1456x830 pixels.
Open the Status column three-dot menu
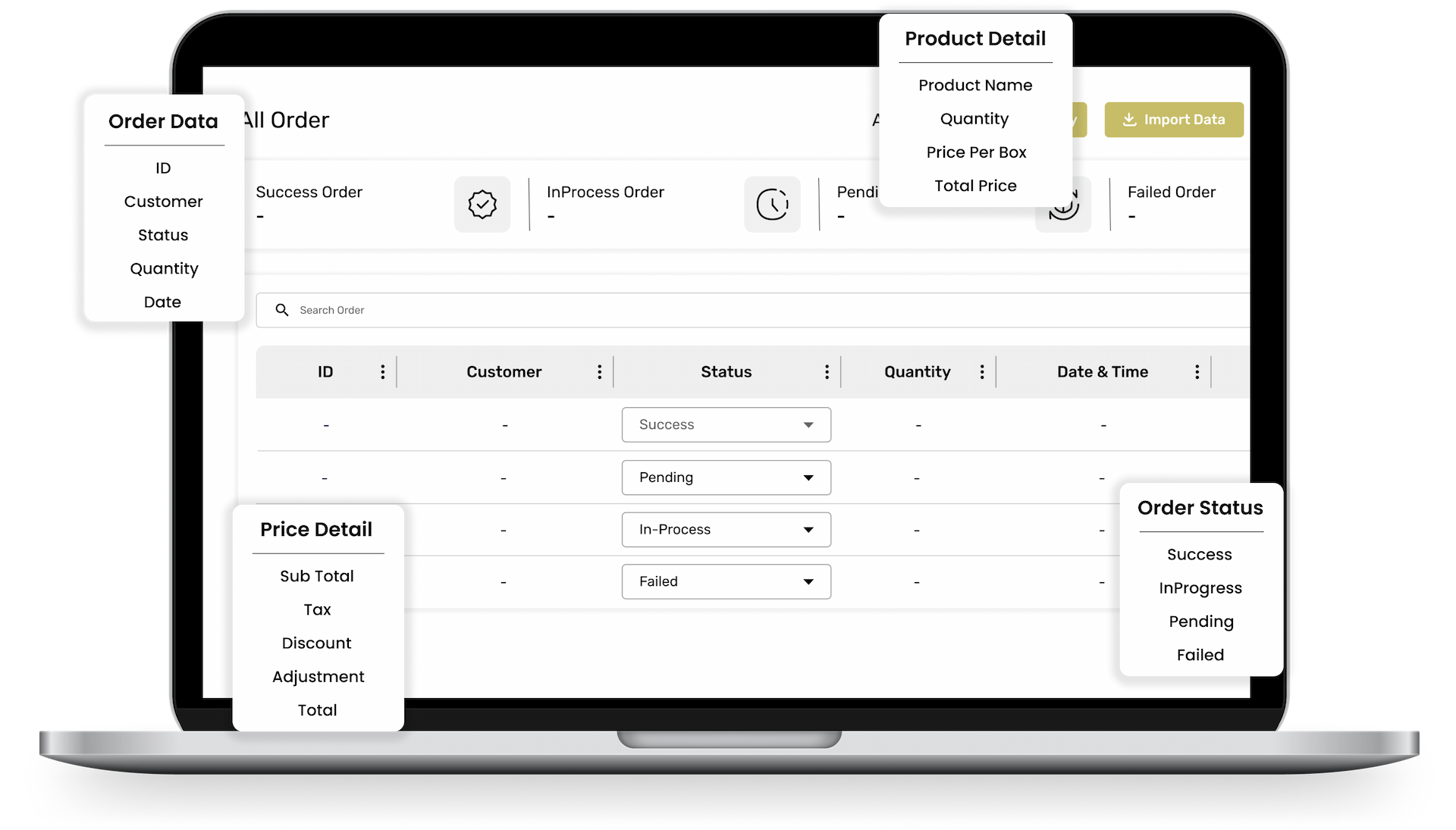(827, 372)
